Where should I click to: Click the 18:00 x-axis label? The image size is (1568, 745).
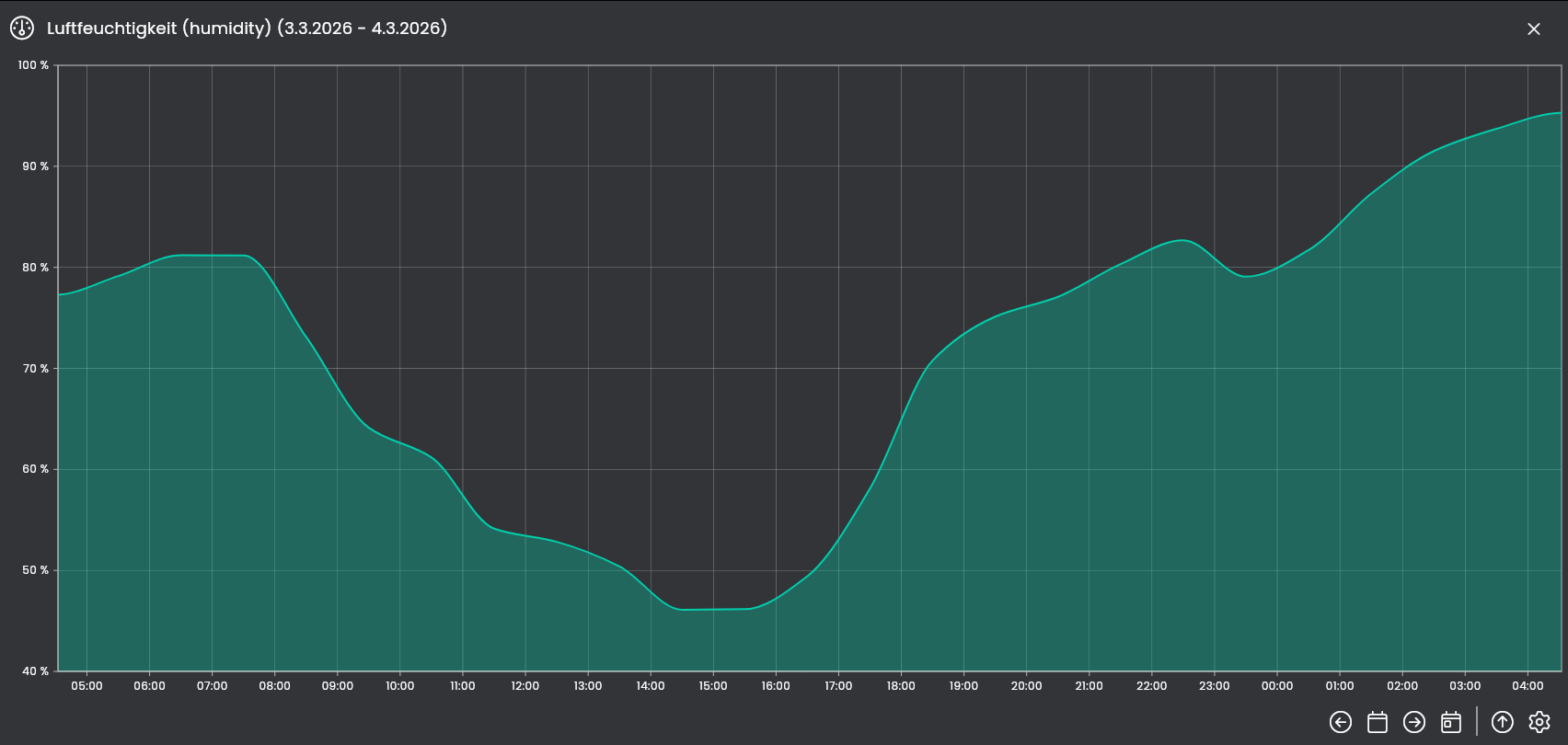901,686
